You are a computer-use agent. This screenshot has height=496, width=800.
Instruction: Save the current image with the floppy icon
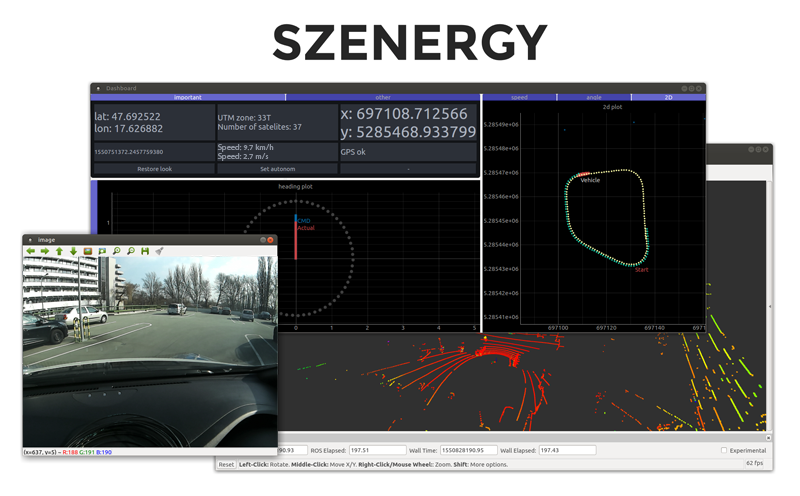pyautogui.click(x=145, y=251)
